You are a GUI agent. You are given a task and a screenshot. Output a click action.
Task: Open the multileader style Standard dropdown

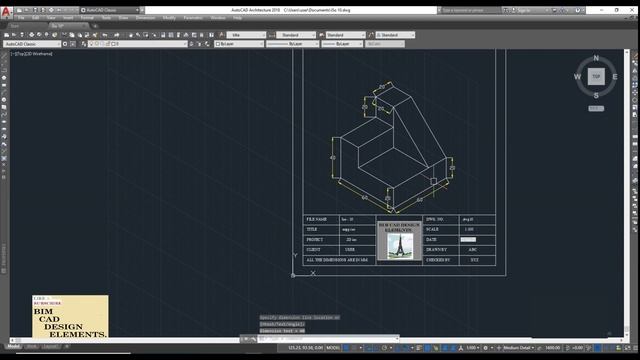[395, 35]
